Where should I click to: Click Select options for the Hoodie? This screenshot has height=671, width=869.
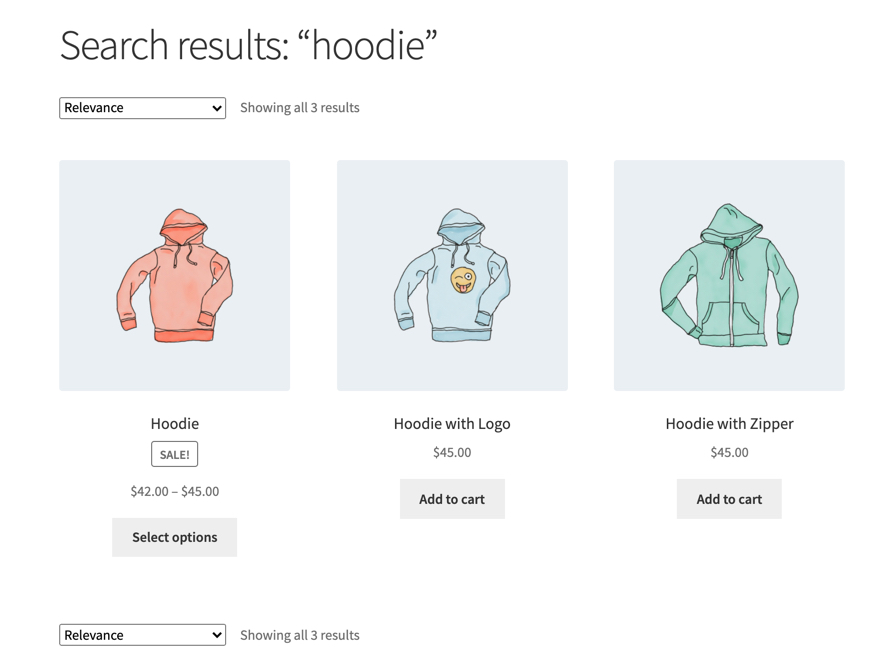[175, 537]
